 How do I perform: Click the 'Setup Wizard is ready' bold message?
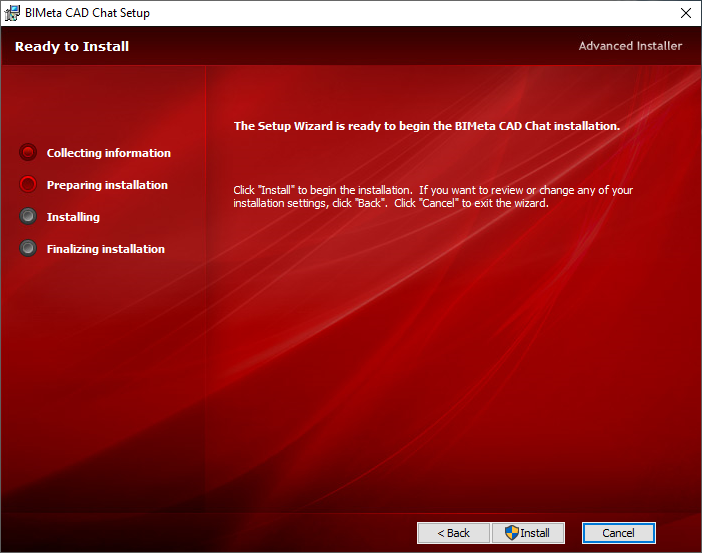pyautogui.click(x=427, y=126)
